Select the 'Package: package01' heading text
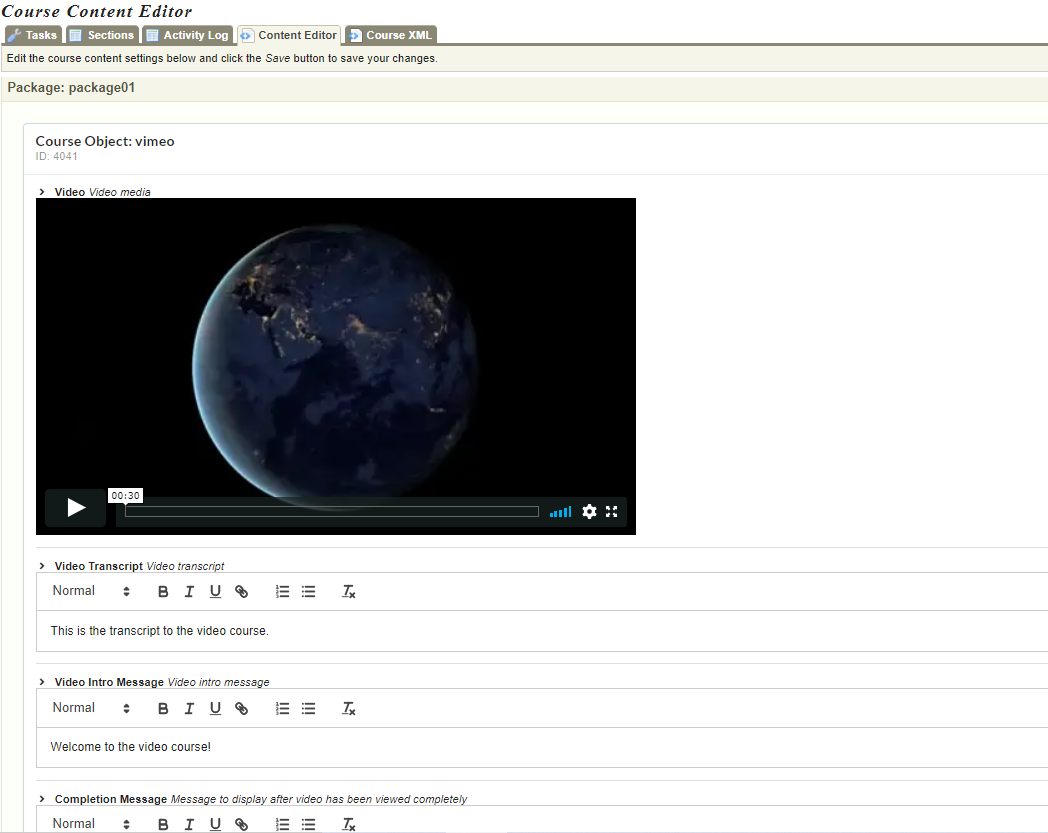This screenshot has height=833, width=1048. click(72, 88)
